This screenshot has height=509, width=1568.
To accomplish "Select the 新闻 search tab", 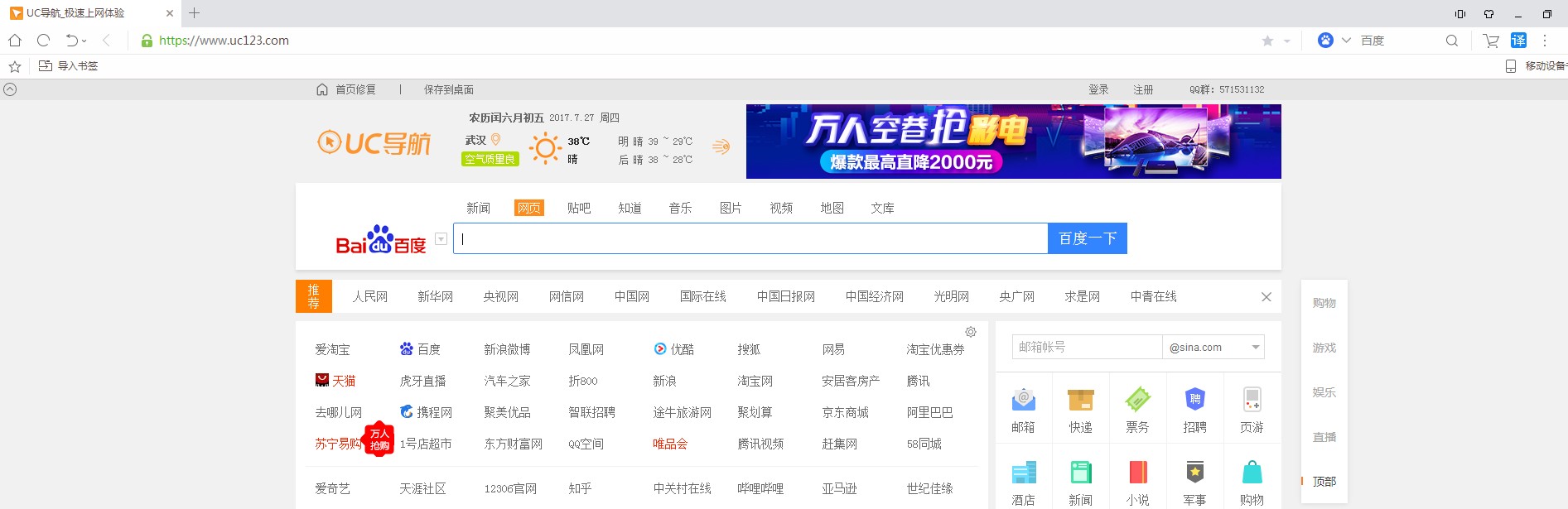I will (x=478, y=209).
